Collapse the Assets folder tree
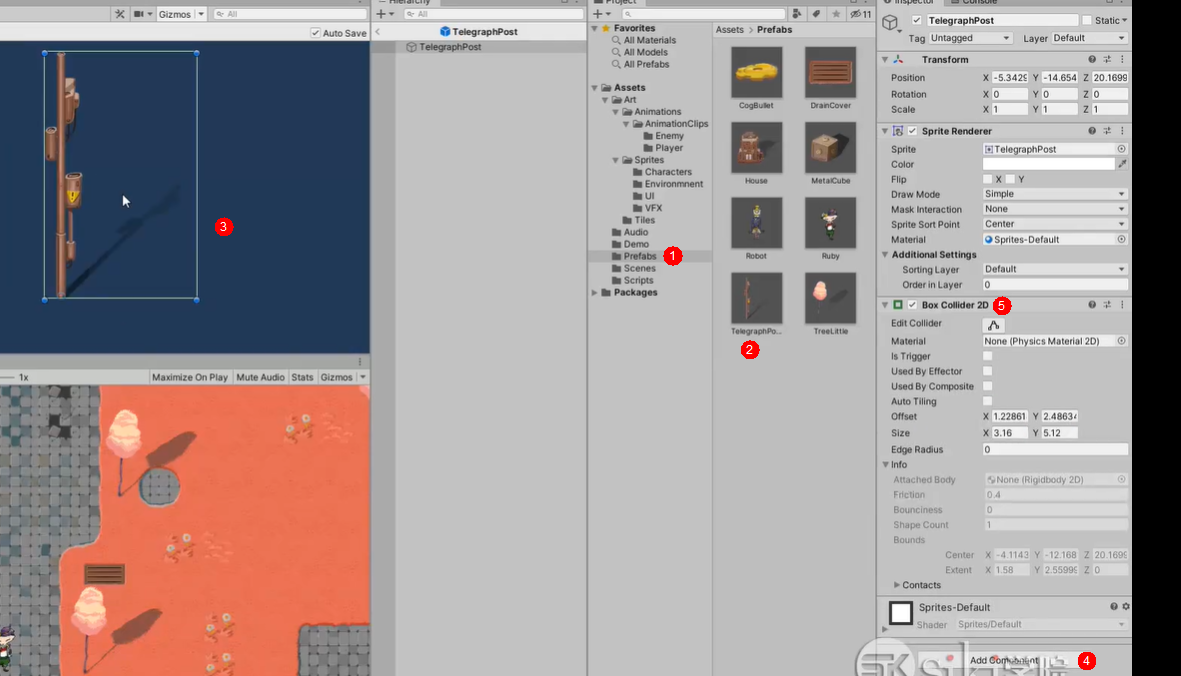This screenshot has width=1181, height=676. pyautogui.click(x=594, y=87)
